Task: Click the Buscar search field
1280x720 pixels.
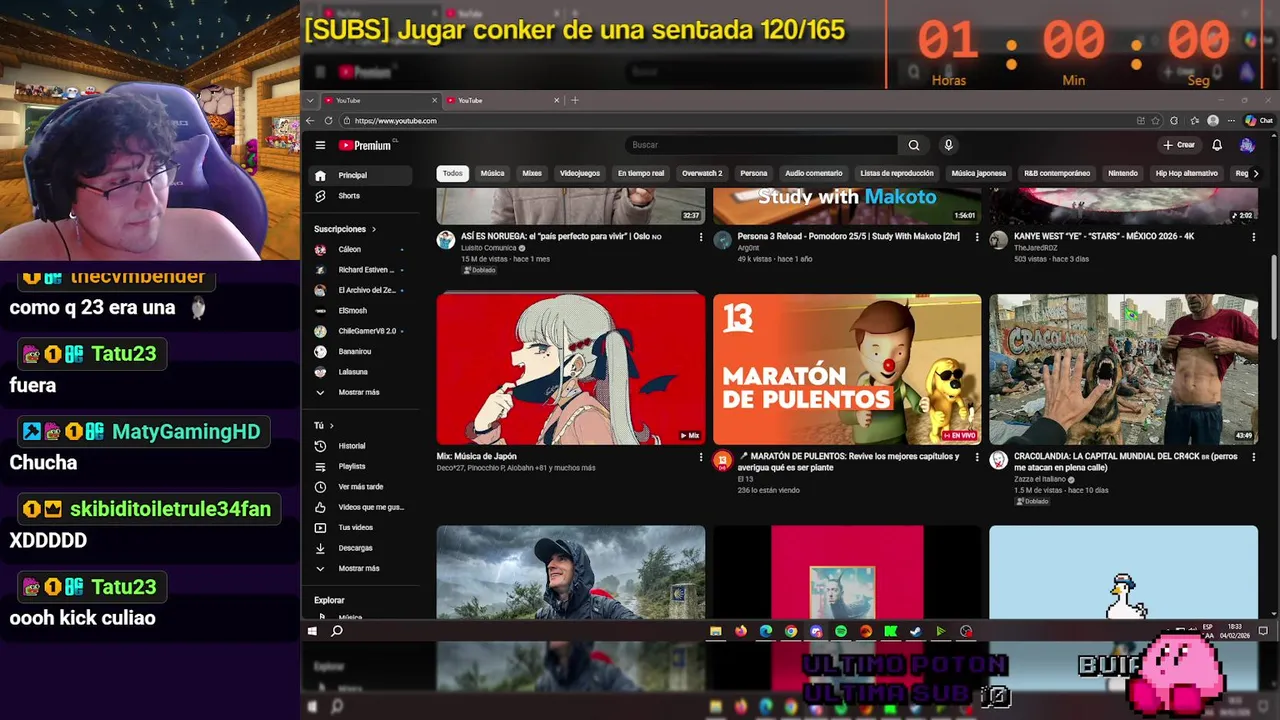Action: 763,145
